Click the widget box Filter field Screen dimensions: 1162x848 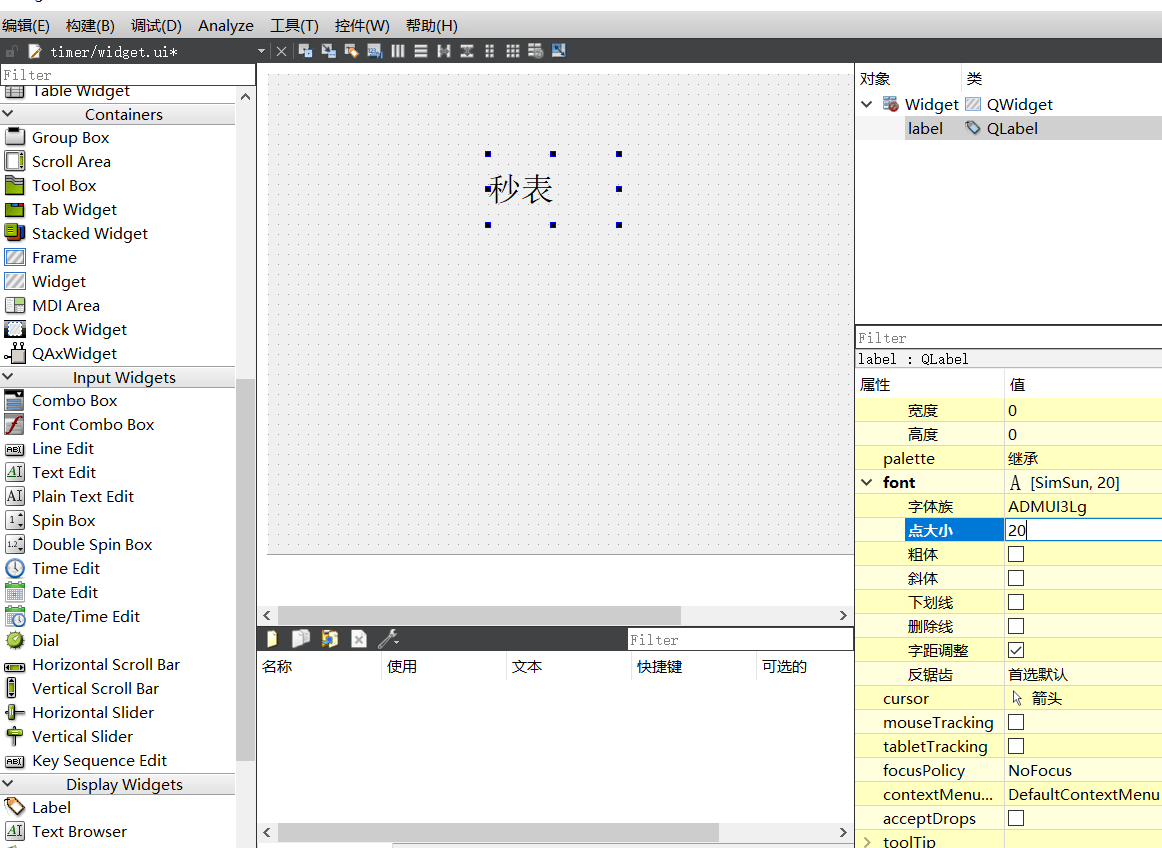(128, 75)
